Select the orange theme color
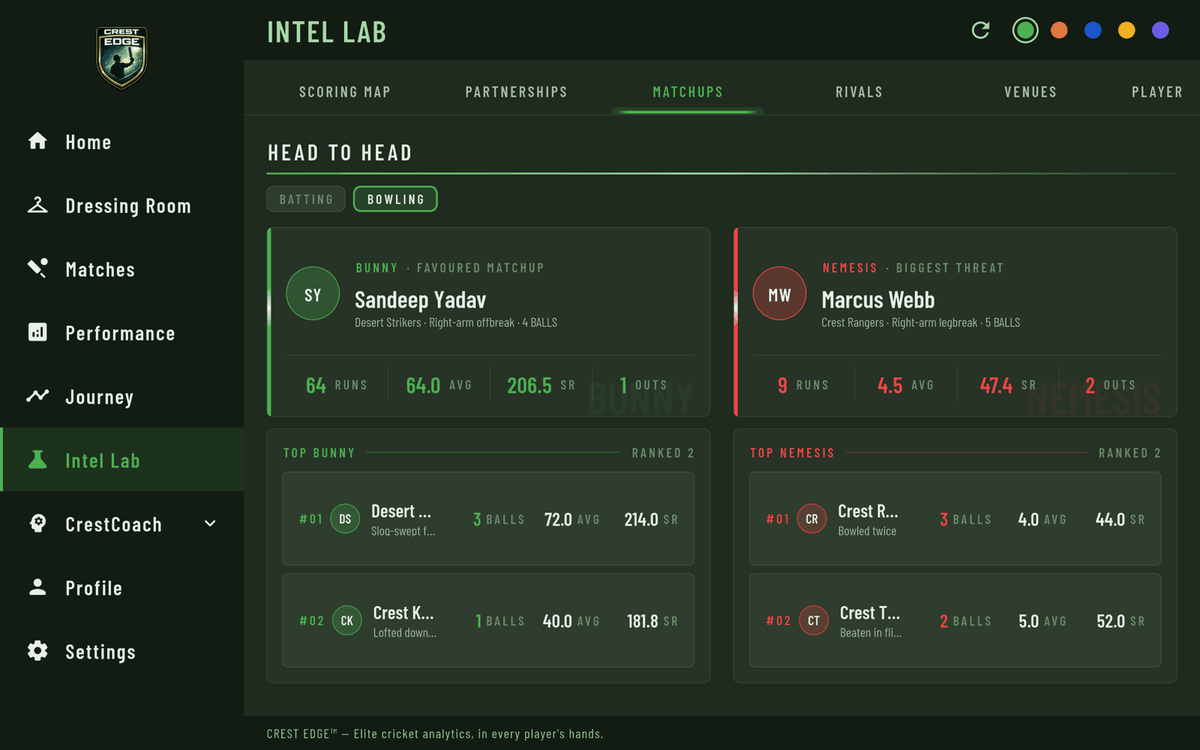 click(1059, 30)
